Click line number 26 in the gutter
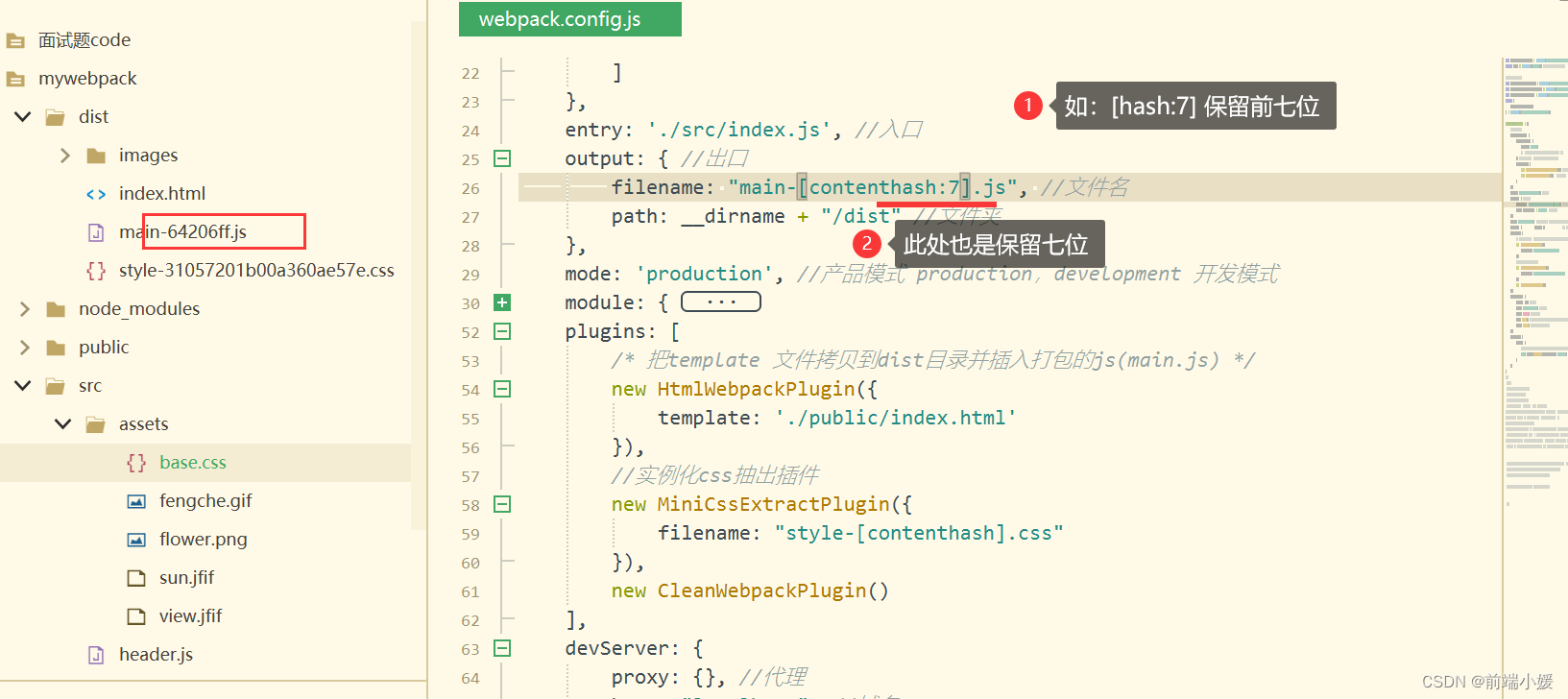1568x699 pixels. [x=470, y=188]
